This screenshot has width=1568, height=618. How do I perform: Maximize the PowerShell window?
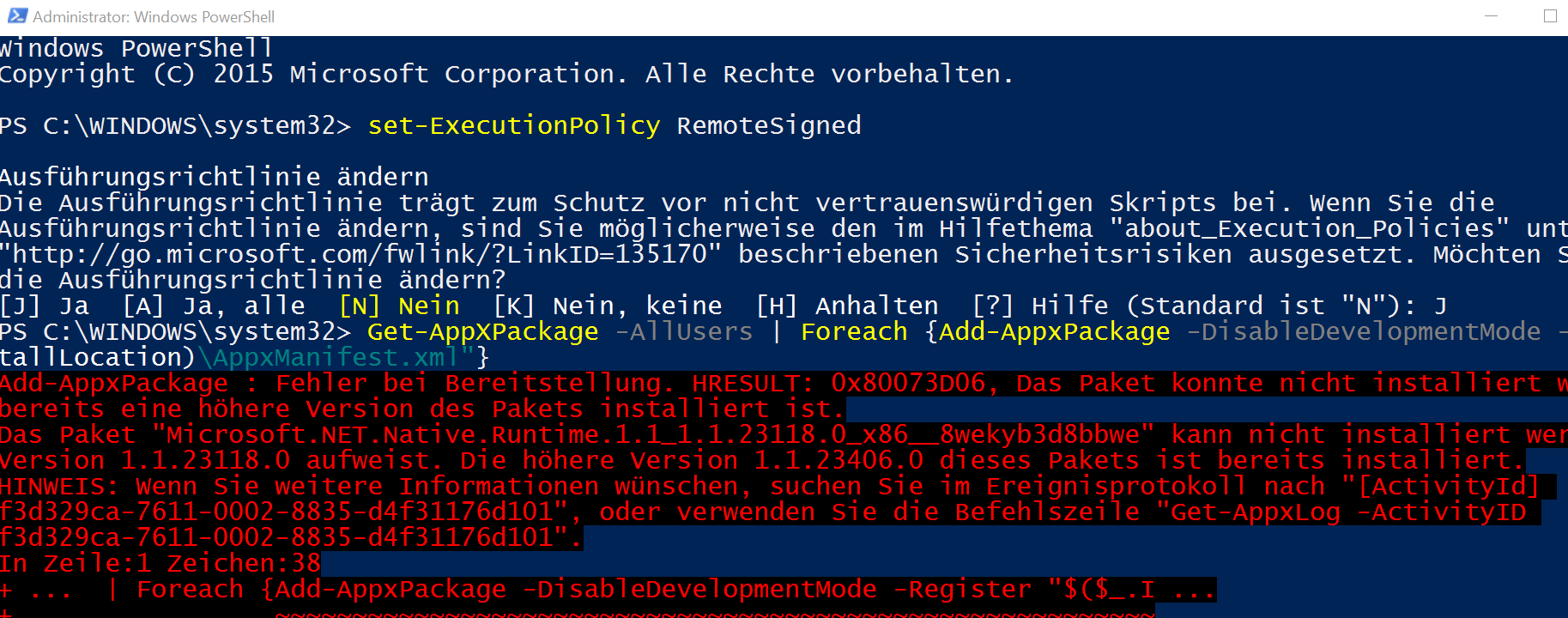(1550, 16)
